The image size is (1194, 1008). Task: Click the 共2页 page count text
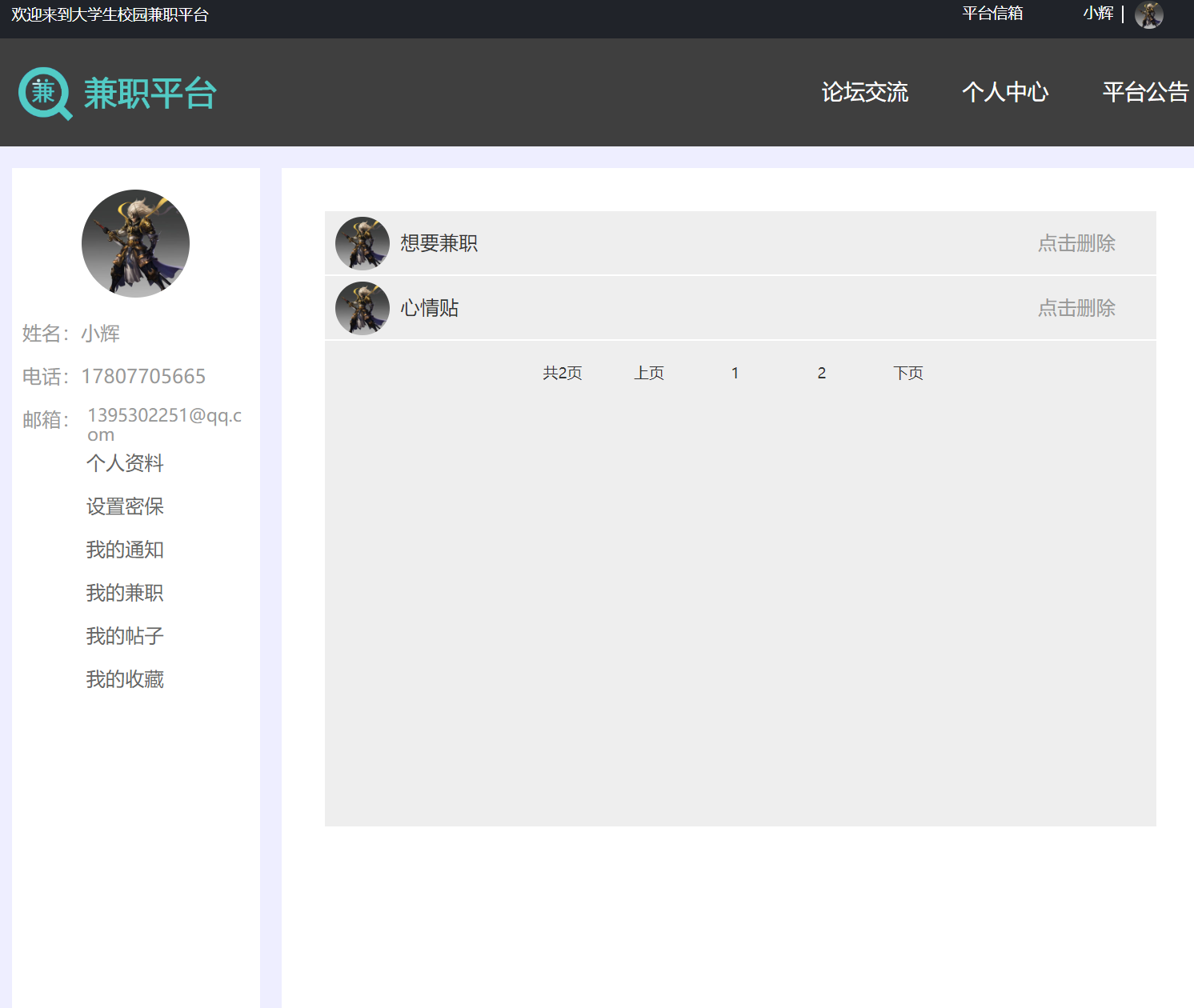click(x=563, y=373)
